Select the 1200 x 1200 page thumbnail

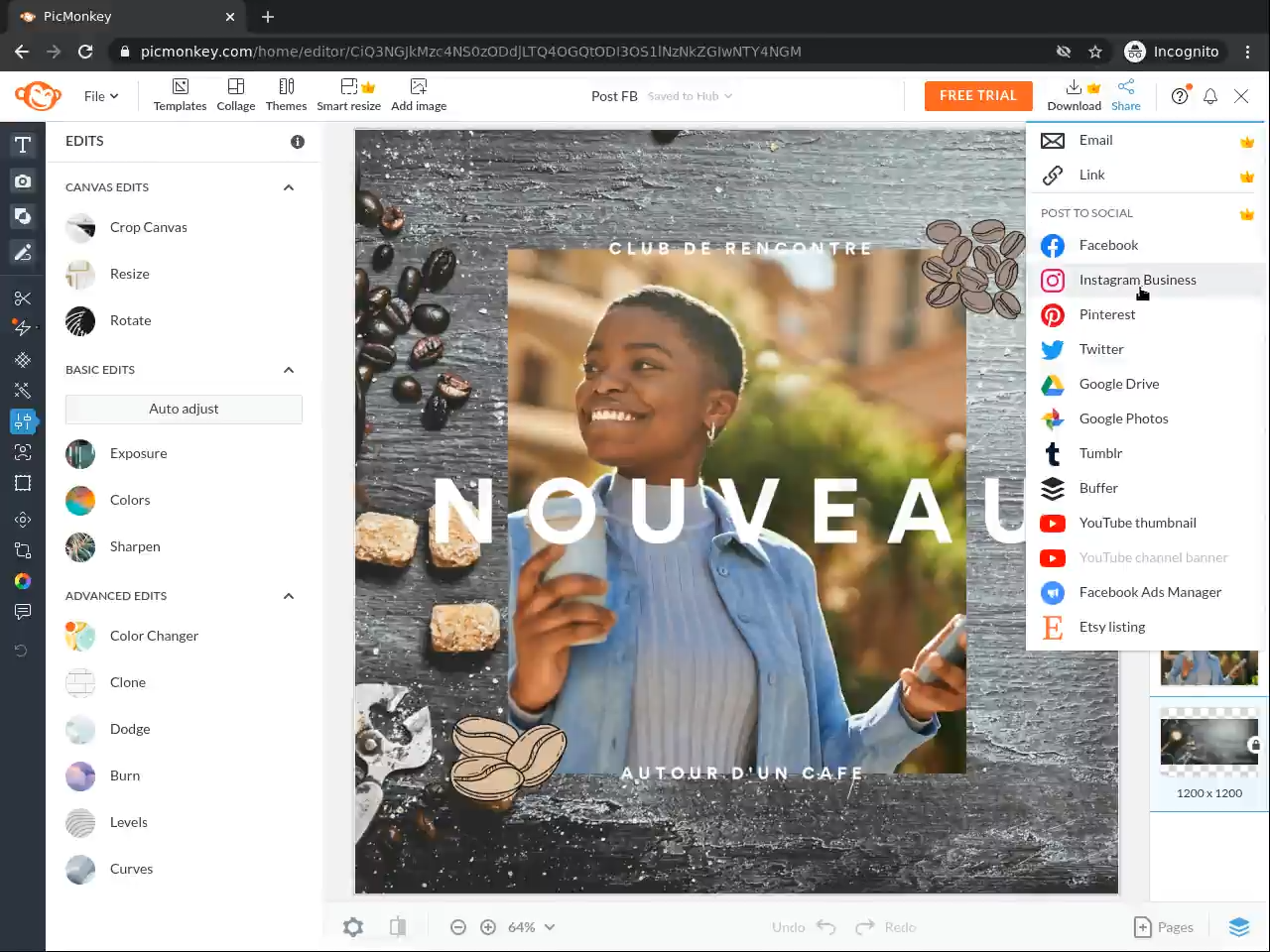1209,742
